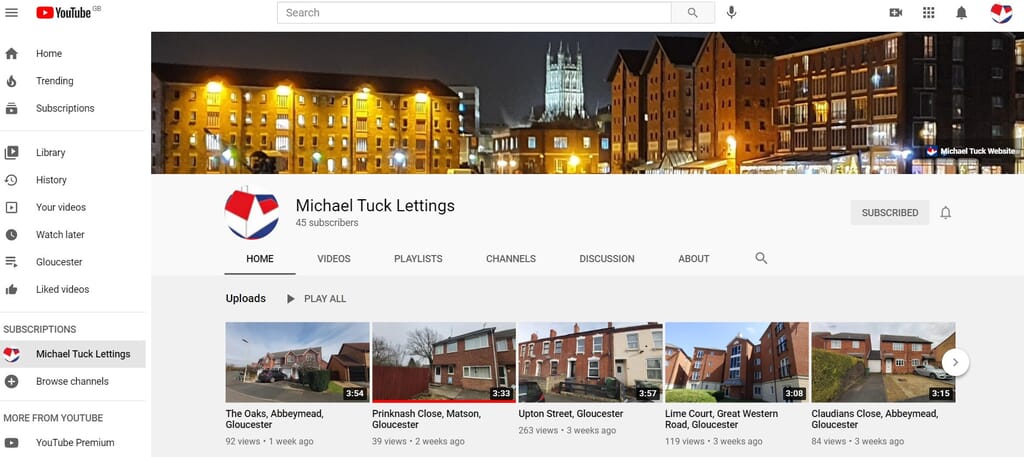Click Upton Street, Gloucester title
The image size is (1024, 457).
coord(571,414)
